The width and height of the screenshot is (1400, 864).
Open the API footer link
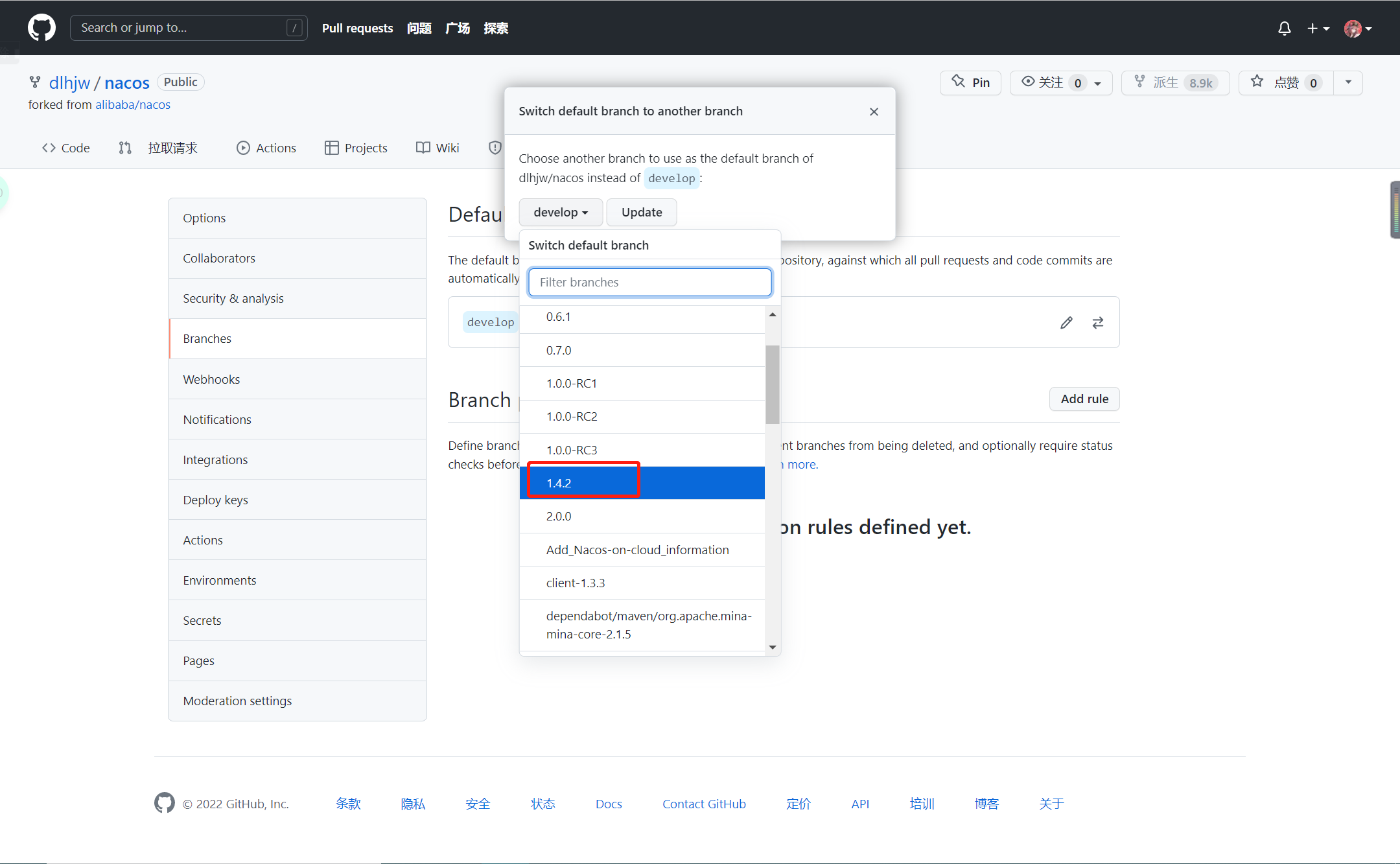(860, 804)
